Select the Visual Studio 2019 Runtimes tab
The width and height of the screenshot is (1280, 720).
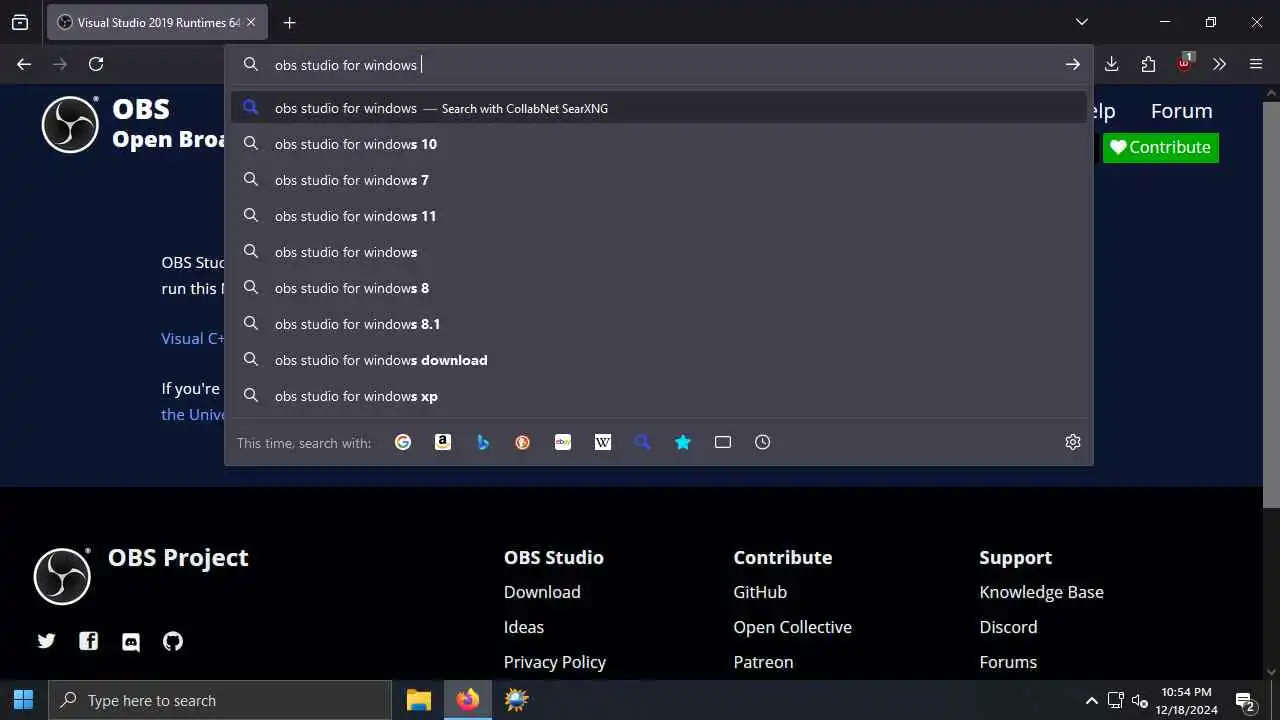tap(157, 22)
